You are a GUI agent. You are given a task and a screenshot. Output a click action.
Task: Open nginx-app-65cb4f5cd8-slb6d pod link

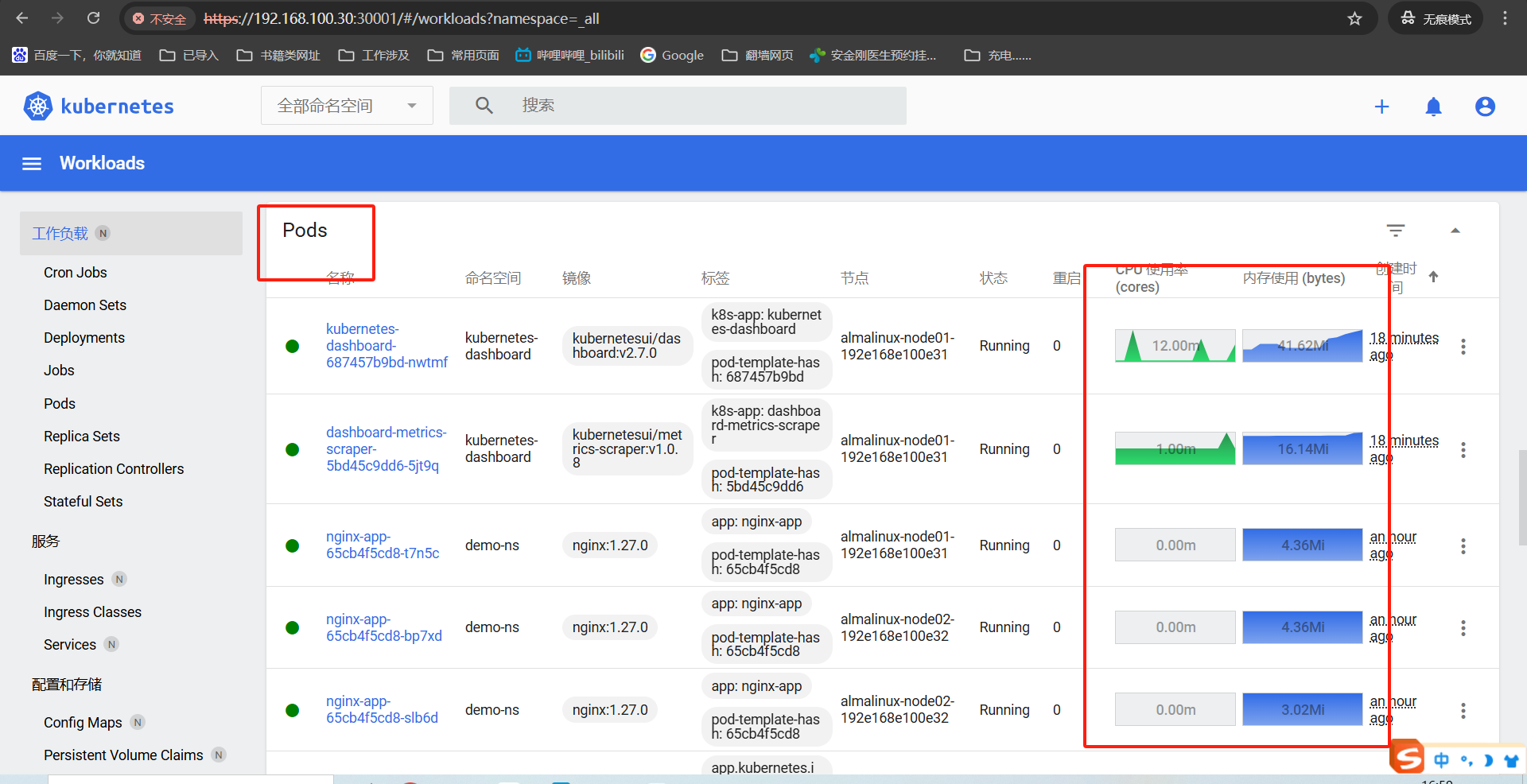[383, 709]
